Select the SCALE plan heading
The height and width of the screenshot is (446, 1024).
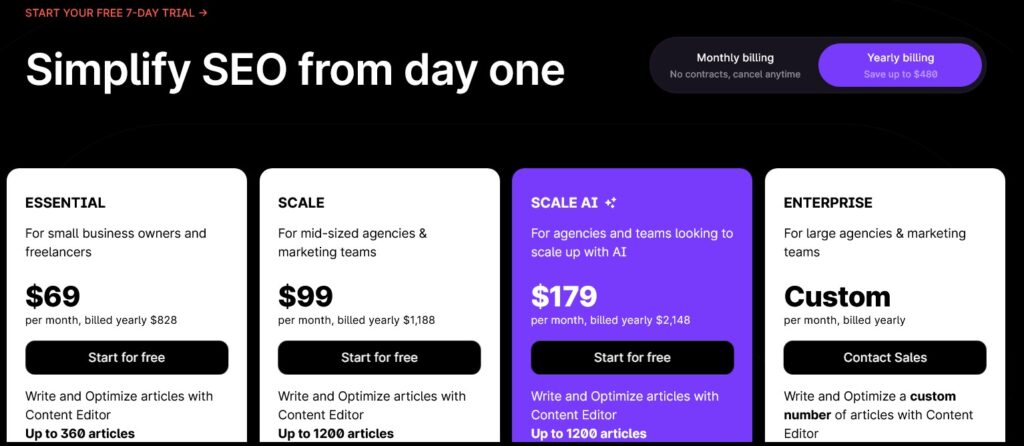point(301,203)
